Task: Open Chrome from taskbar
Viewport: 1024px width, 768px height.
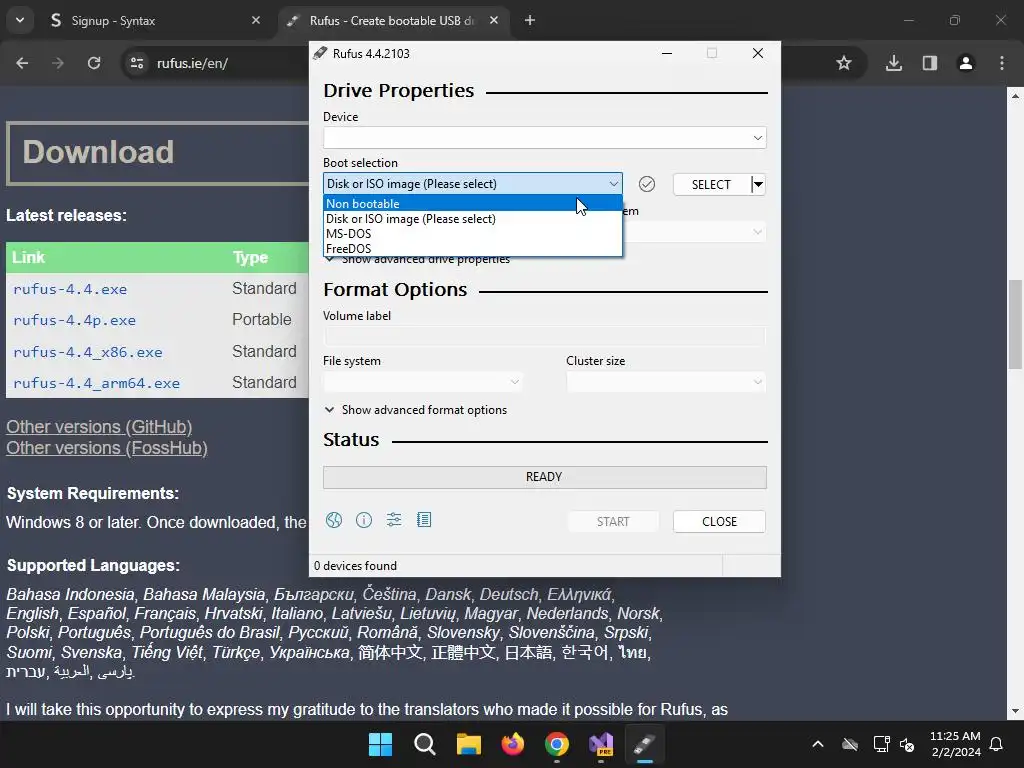Action: 556,744
